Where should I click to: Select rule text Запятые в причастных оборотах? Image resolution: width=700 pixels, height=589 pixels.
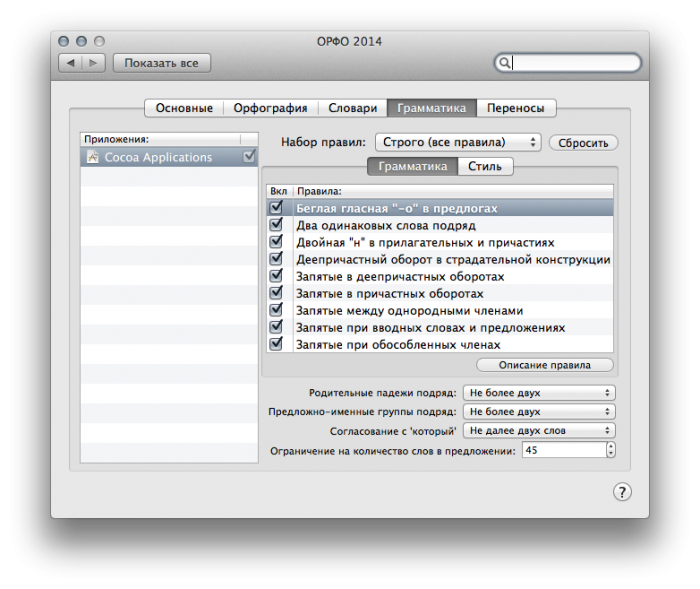coord(390,293)
